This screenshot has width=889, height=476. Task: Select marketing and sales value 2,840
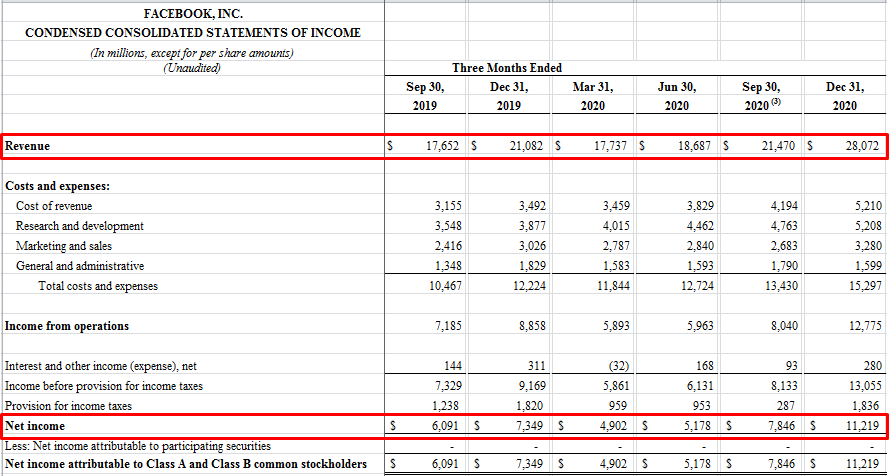(700, 246)
